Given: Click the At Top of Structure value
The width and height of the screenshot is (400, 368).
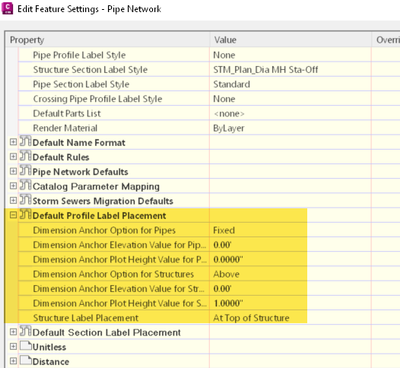Looking at the screenshot, I should (251, 318).
